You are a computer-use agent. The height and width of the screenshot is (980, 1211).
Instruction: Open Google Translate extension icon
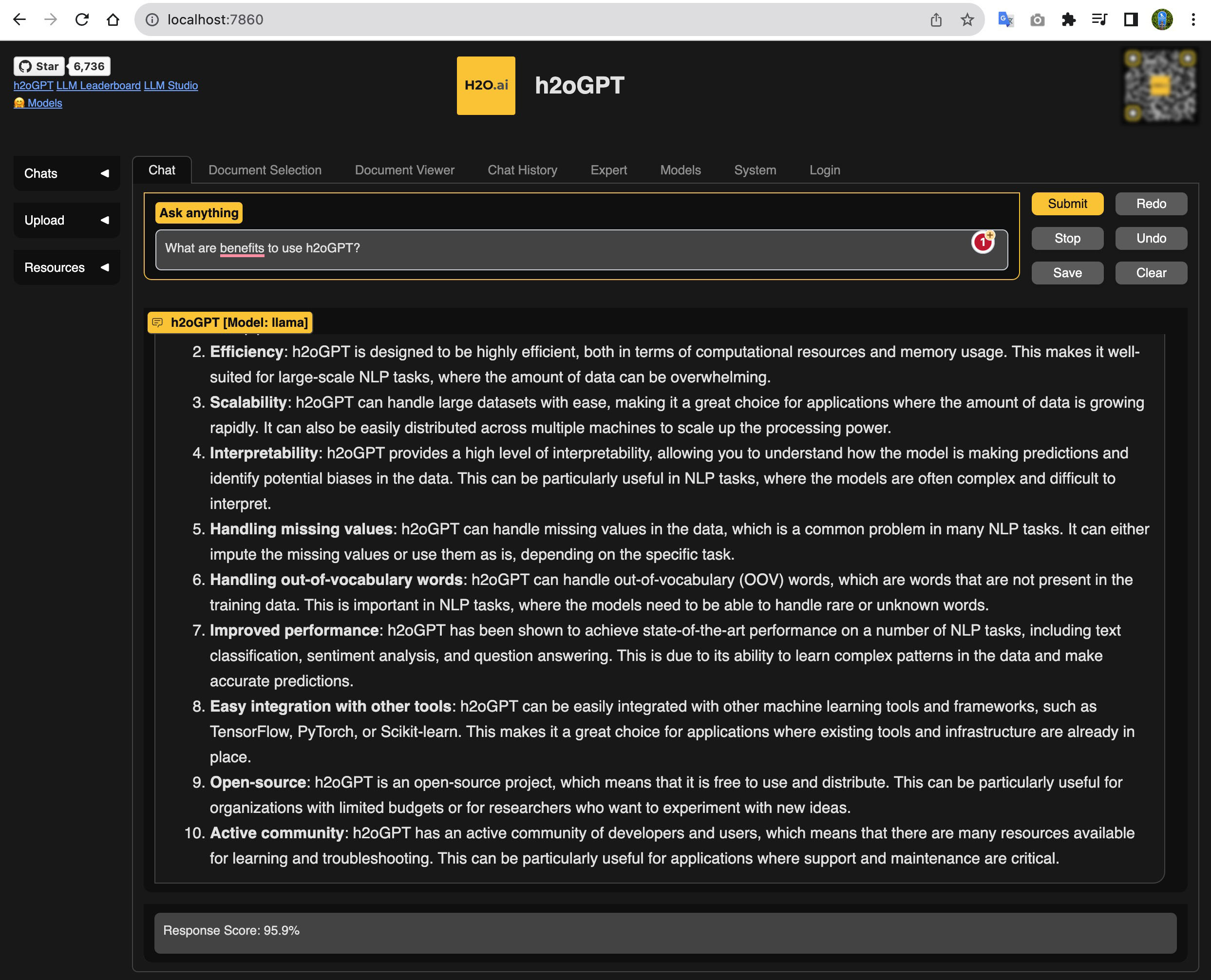[x=1005, y=20]
